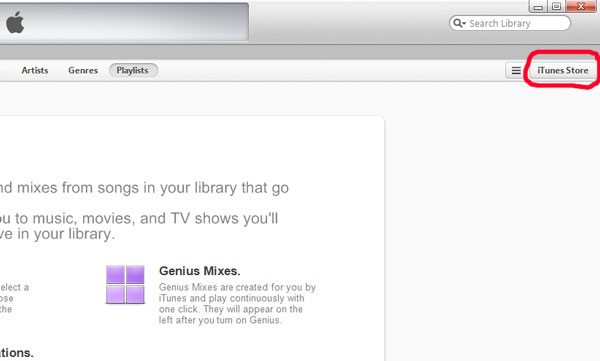Focus the Search Library field
This screenshot has width=600, height=361.
[510, 23]
